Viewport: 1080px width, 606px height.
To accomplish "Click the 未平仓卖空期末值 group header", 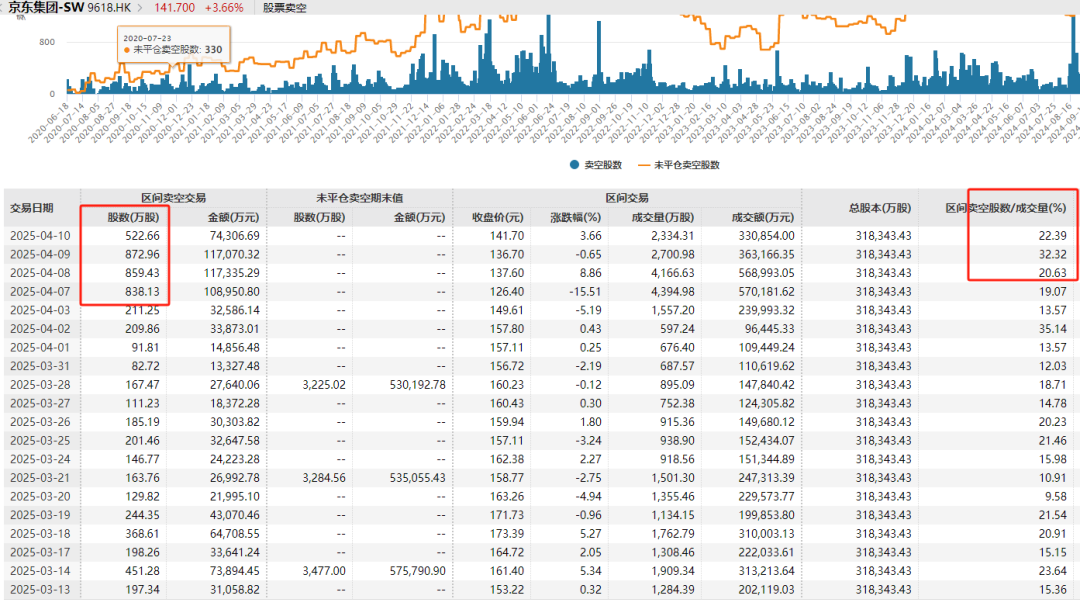I will [360, 198].
